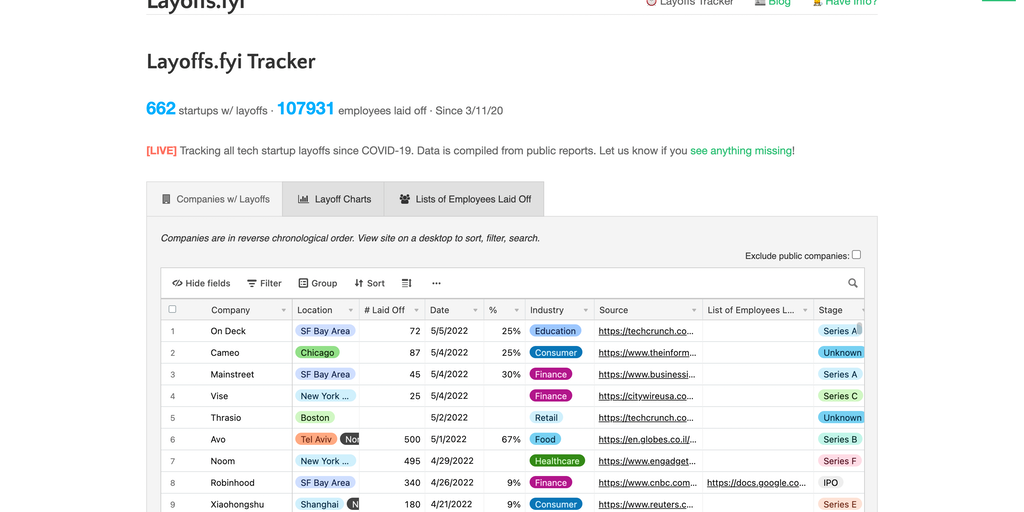The image size is (1024, 512).
Task: Expand the # Laid Off column dropdown
Action: (x=417, y=310)
